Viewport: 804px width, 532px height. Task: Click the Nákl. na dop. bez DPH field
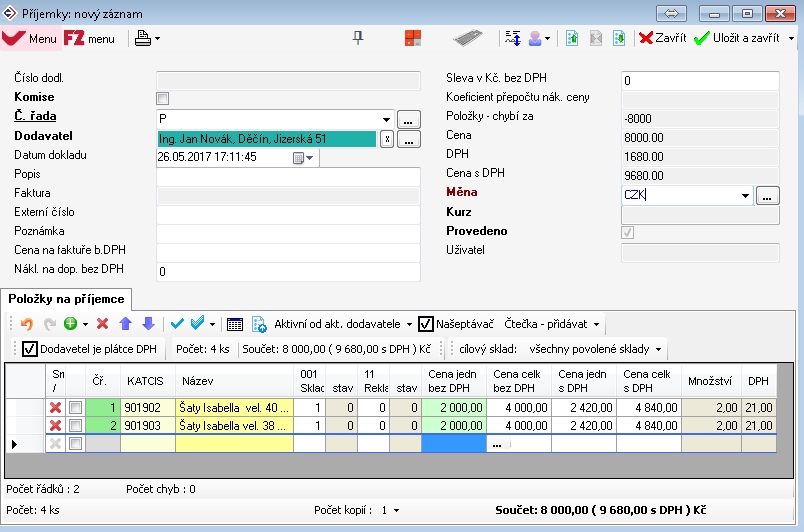click(288, 271)
